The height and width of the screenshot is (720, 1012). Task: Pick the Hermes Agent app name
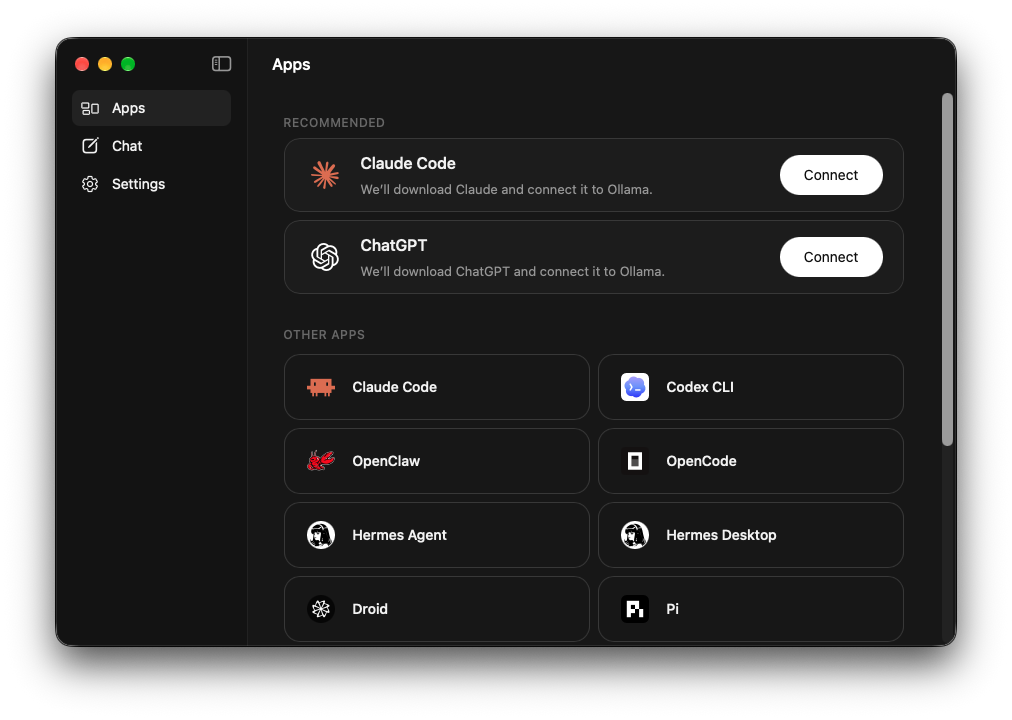pyautogui.click(x=400, y=535)
